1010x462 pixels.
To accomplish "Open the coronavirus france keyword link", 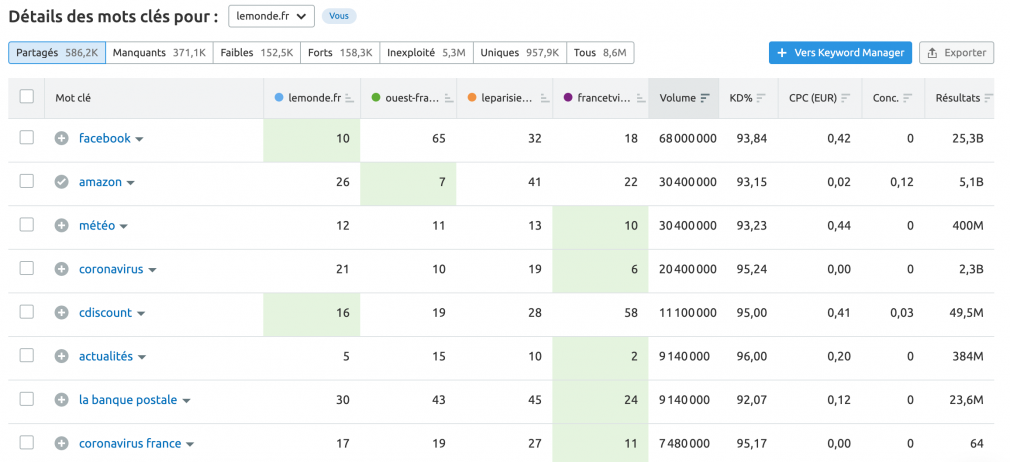I will click(x=130, y=443).
